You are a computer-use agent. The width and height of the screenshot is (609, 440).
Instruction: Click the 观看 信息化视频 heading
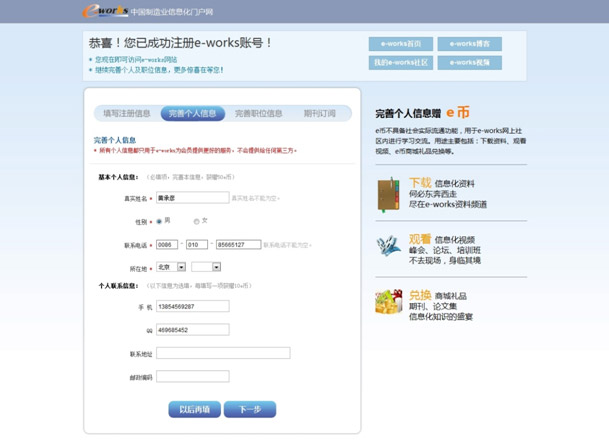coord(442,239)
